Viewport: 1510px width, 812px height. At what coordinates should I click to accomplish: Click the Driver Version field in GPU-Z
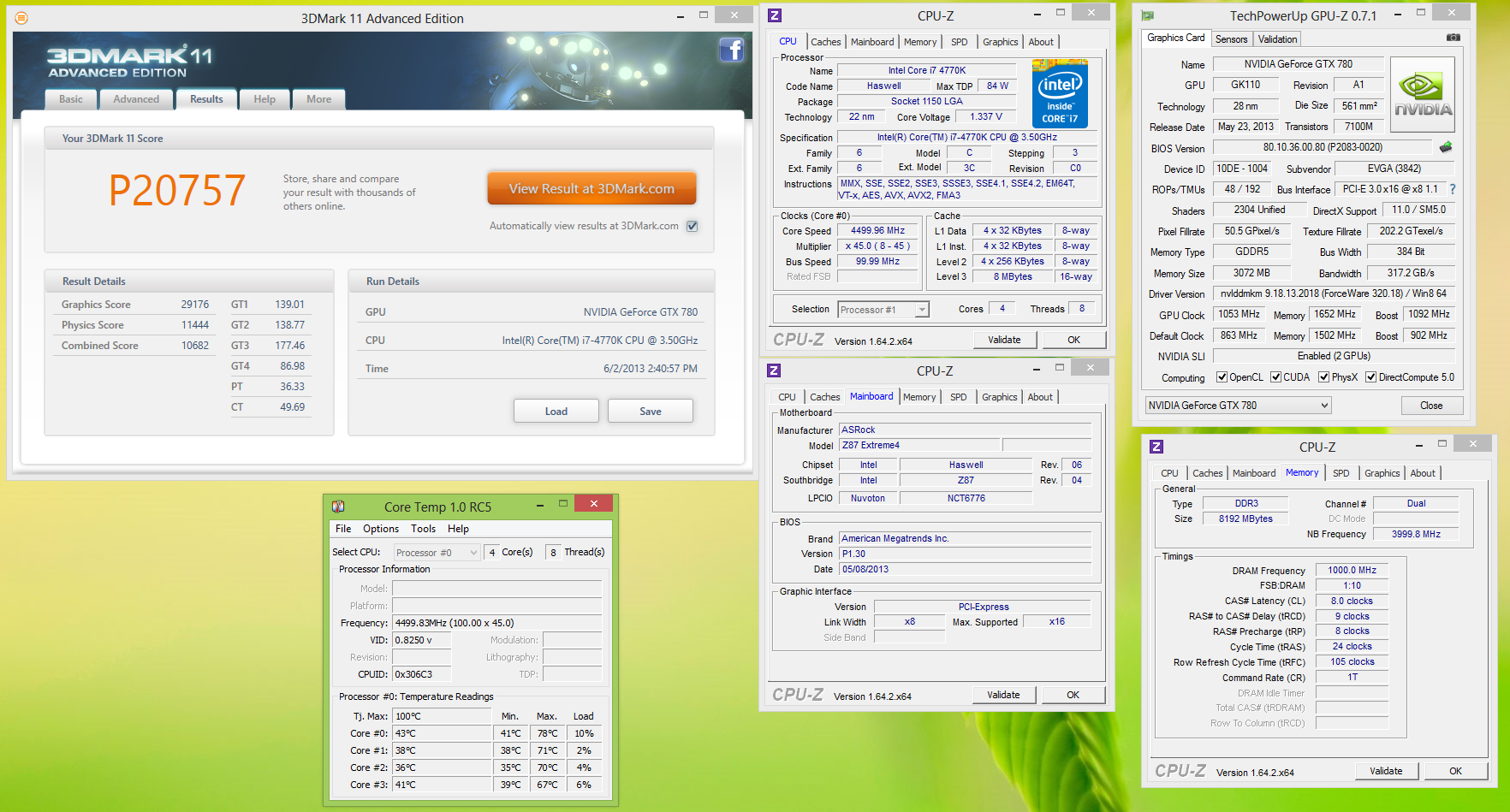(x=1333, y=293)
